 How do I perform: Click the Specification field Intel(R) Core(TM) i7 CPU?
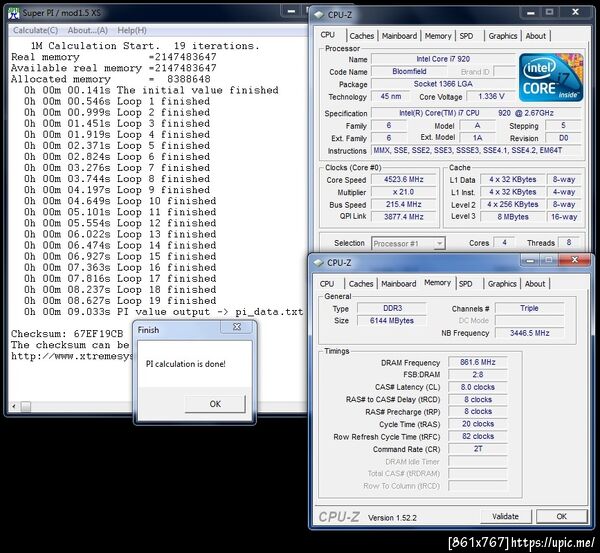[x=476, y=113]
